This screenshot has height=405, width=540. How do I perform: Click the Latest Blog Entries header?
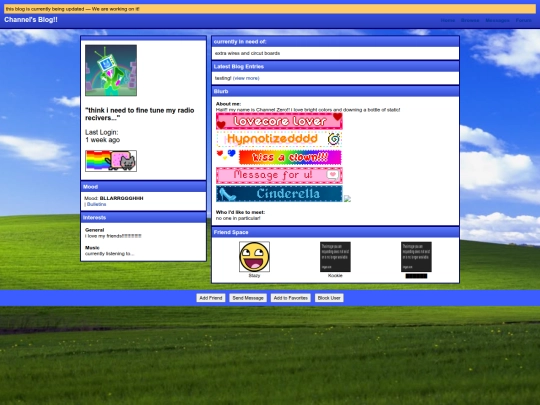(335, 66)
